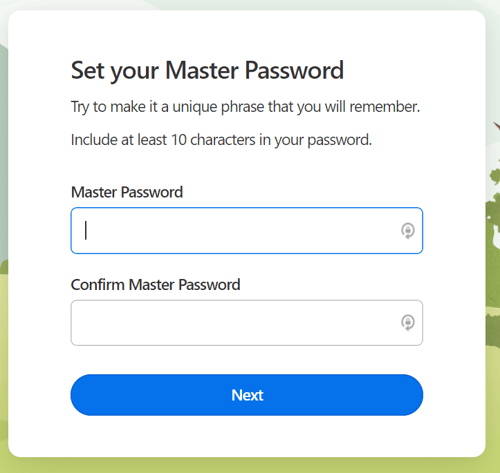Click the "Set your Master Password" heading
Image resolution: width=500 pixels, height=473 pixels.
tap(207, 71)
